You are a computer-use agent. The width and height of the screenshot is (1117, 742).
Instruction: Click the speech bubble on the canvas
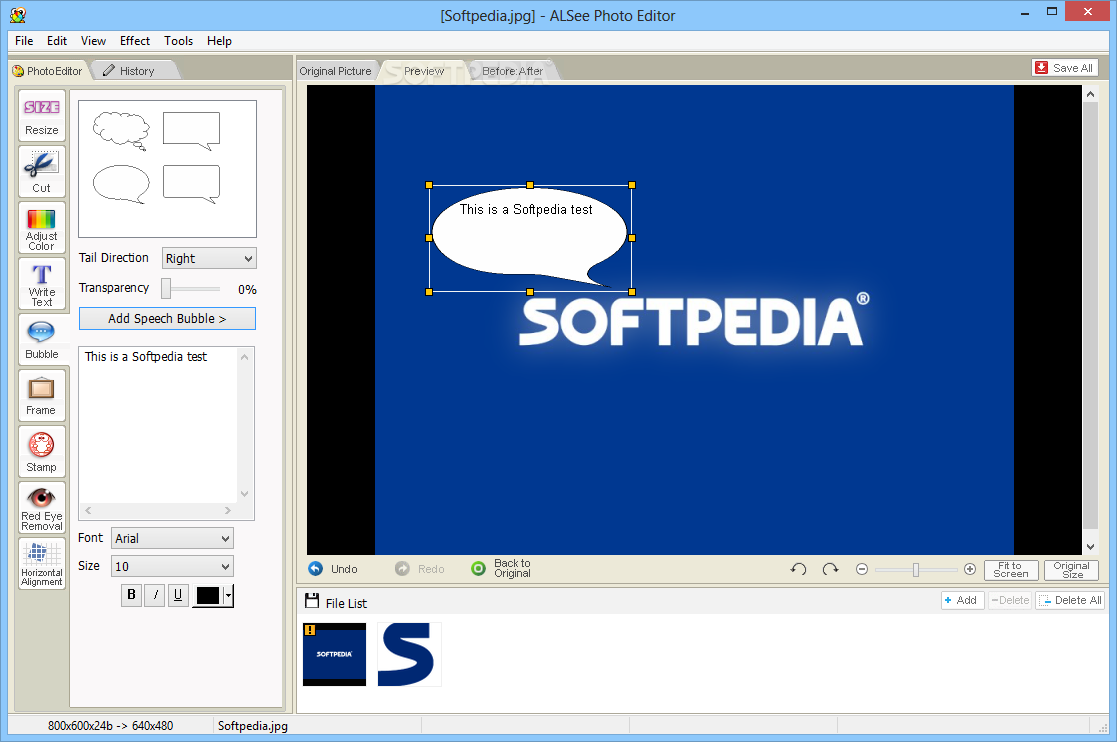[x=529, y=238]
